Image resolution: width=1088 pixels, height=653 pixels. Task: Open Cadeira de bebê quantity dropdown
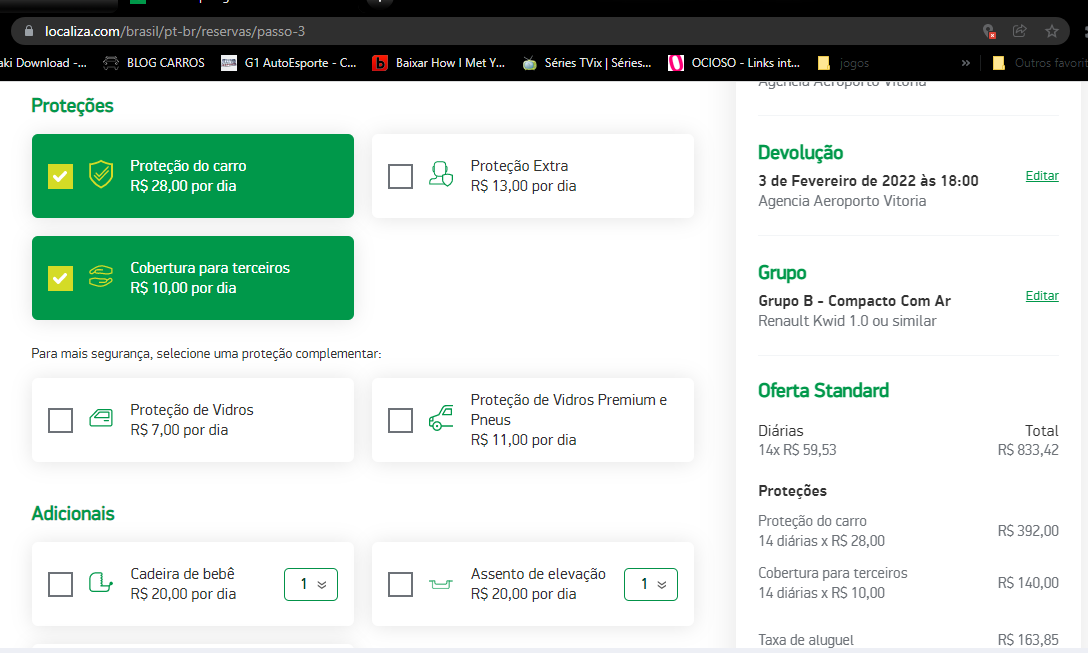point(311,584)
